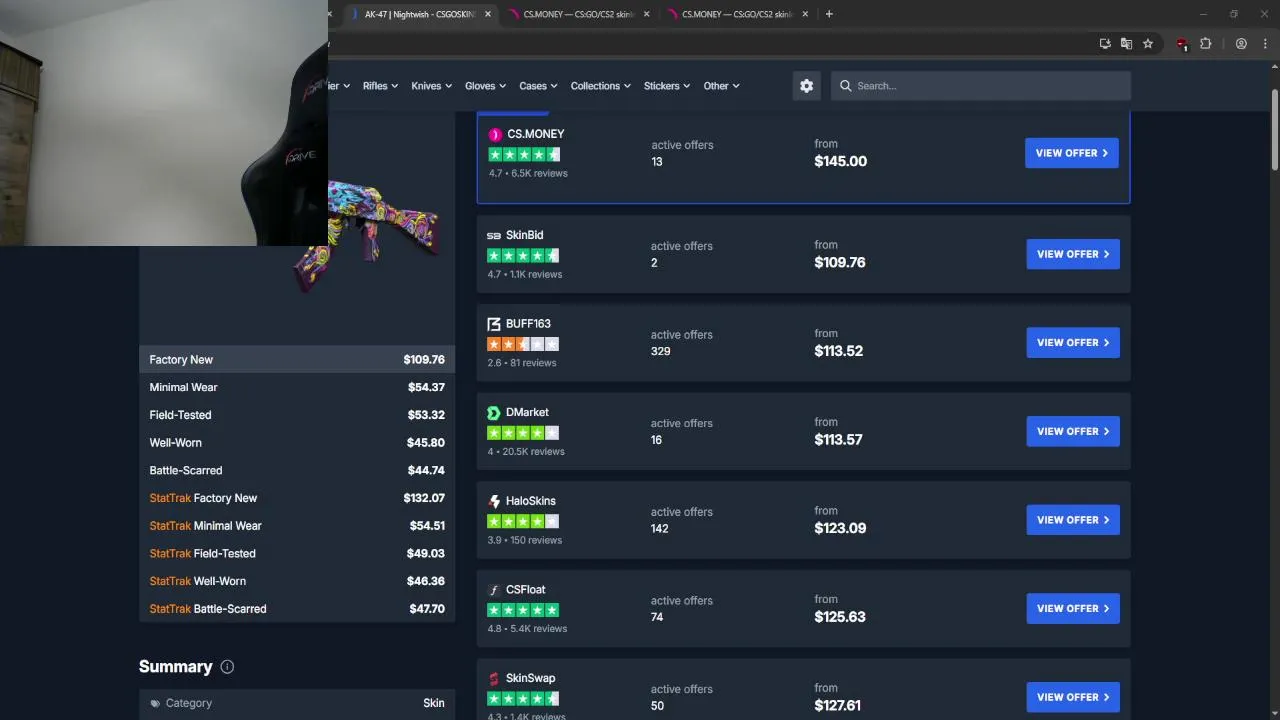Click the install app icon in address bar
Screen dimensions: 1280x720
pos(1105,44)
